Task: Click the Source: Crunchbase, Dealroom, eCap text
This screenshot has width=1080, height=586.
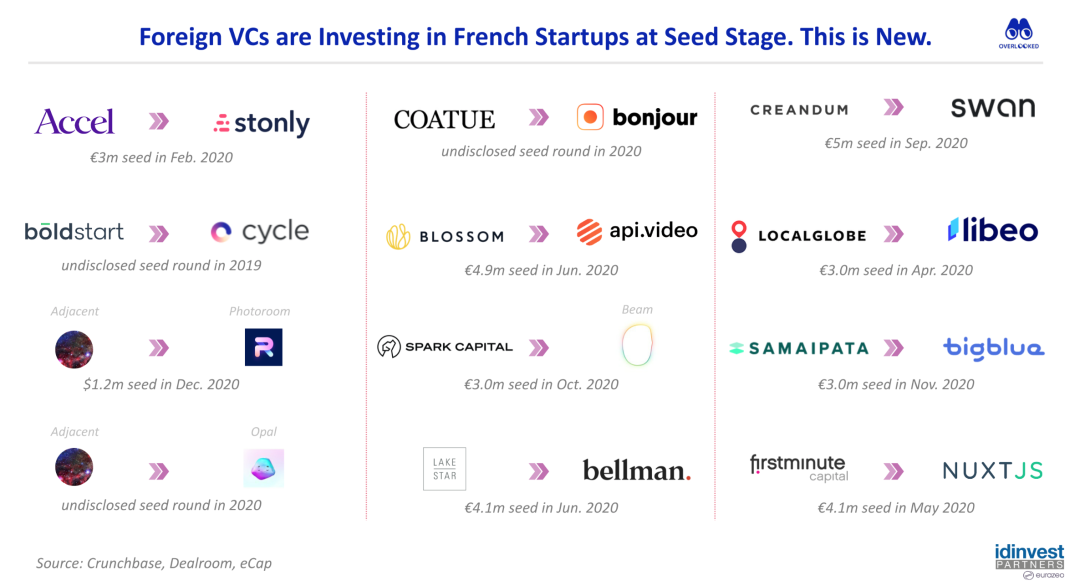Action: (x=154, y=563)
